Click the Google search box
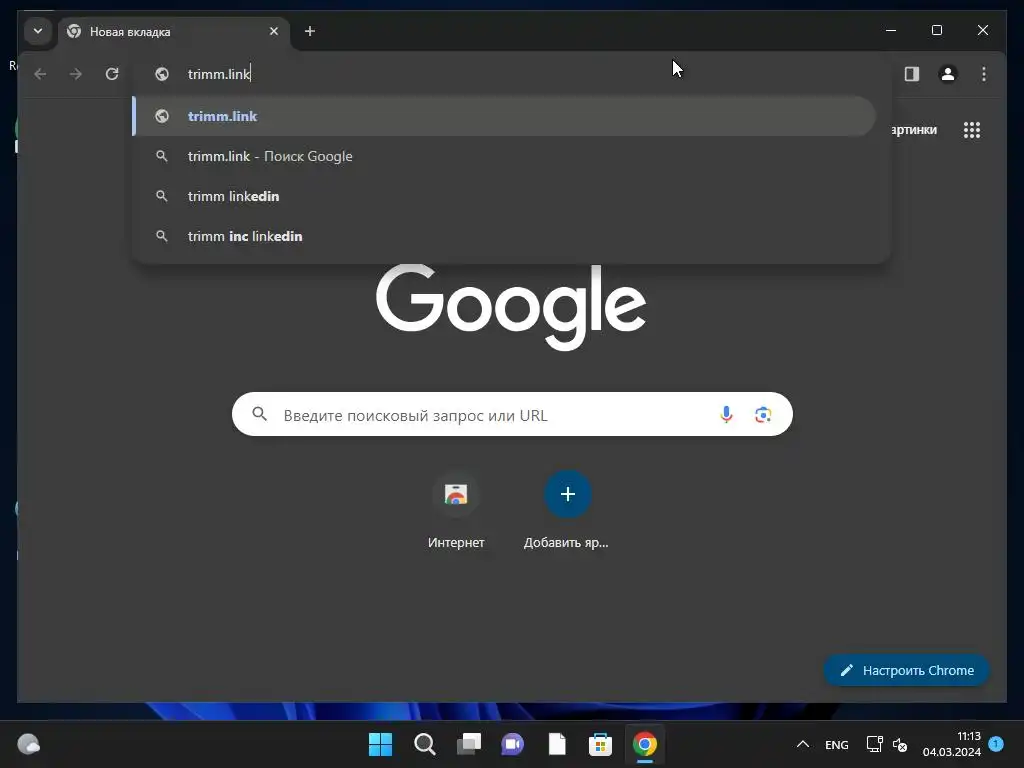 coord(512,414)
